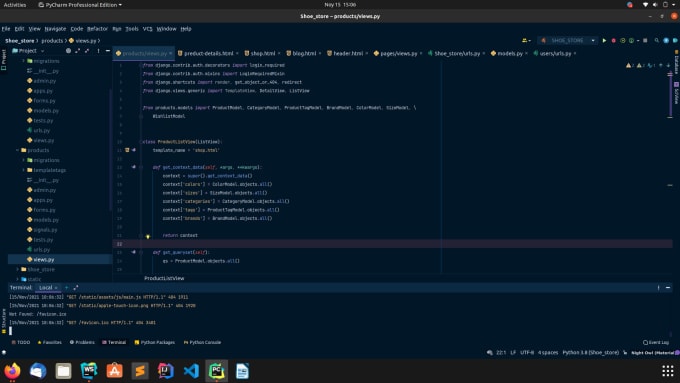Switch to the Shoe_store/urls.py tab

457,53
